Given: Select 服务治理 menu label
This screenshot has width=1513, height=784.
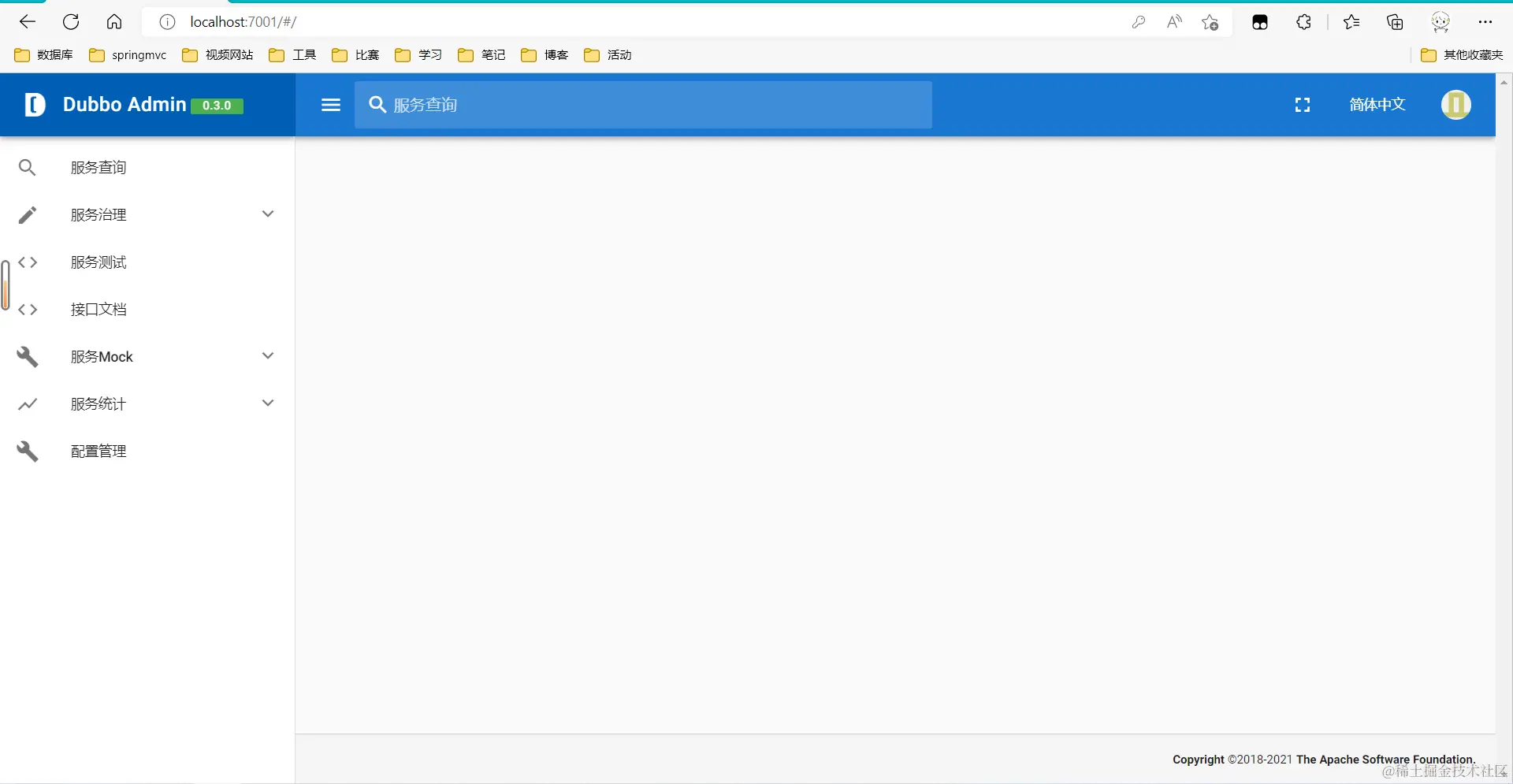Looking at the screenshot, I should [99, 215].
